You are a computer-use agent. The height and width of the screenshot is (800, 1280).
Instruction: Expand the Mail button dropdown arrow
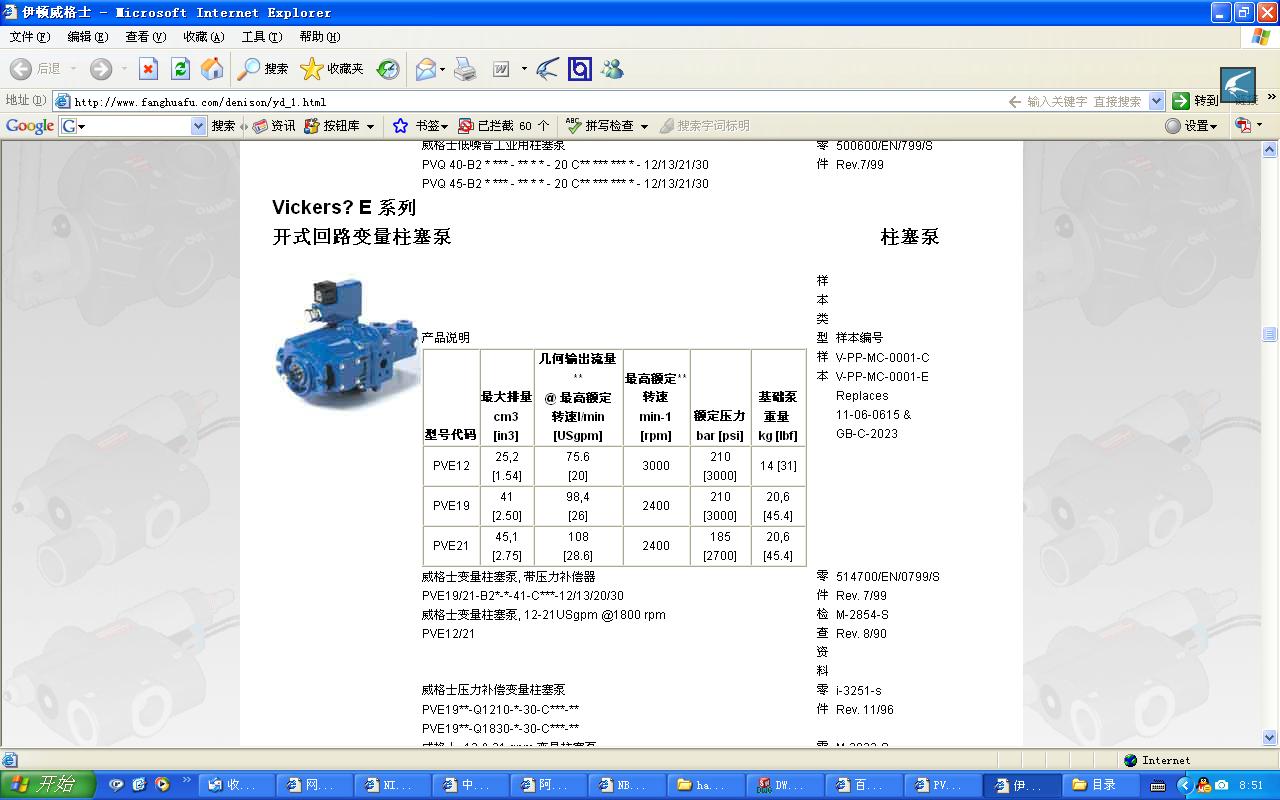[x=442, y=69]
